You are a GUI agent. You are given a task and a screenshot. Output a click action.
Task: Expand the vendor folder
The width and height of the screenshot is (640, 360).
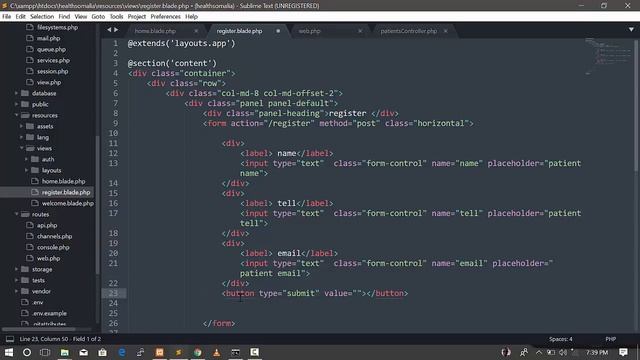tap(16, 291)
